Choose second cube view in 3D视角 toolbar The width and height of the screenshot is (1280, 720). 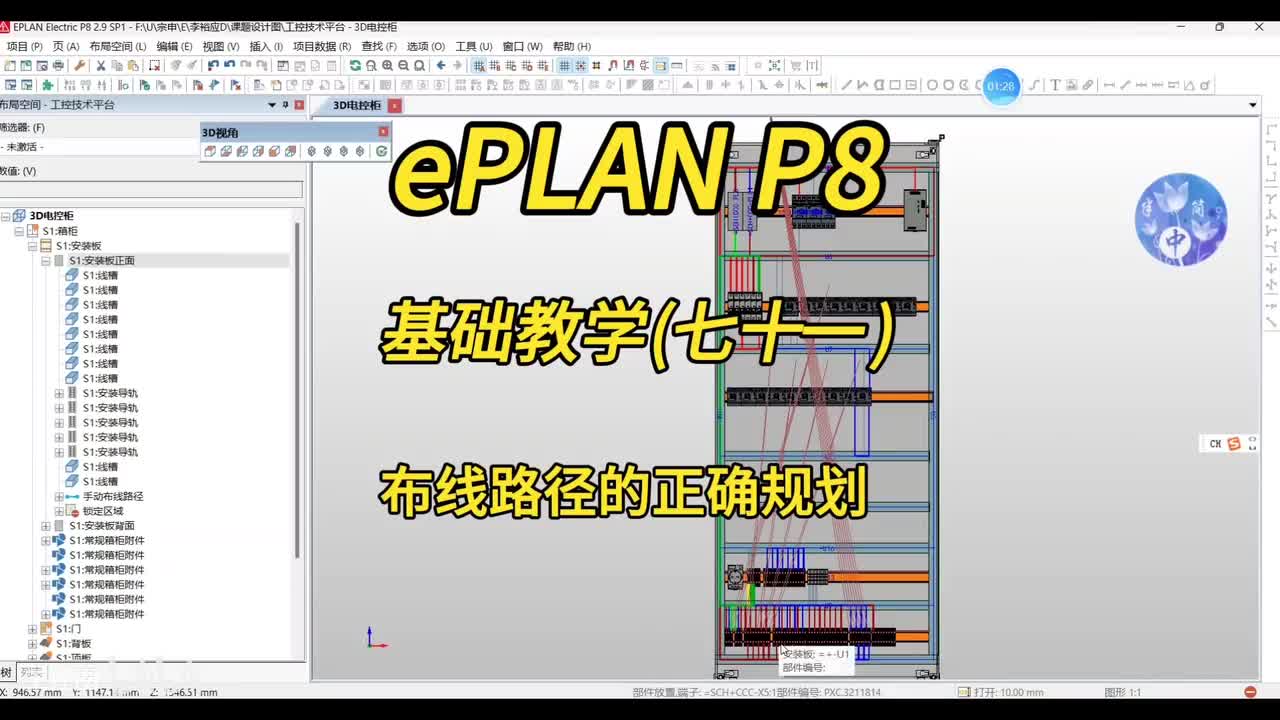tap(226, 151)
